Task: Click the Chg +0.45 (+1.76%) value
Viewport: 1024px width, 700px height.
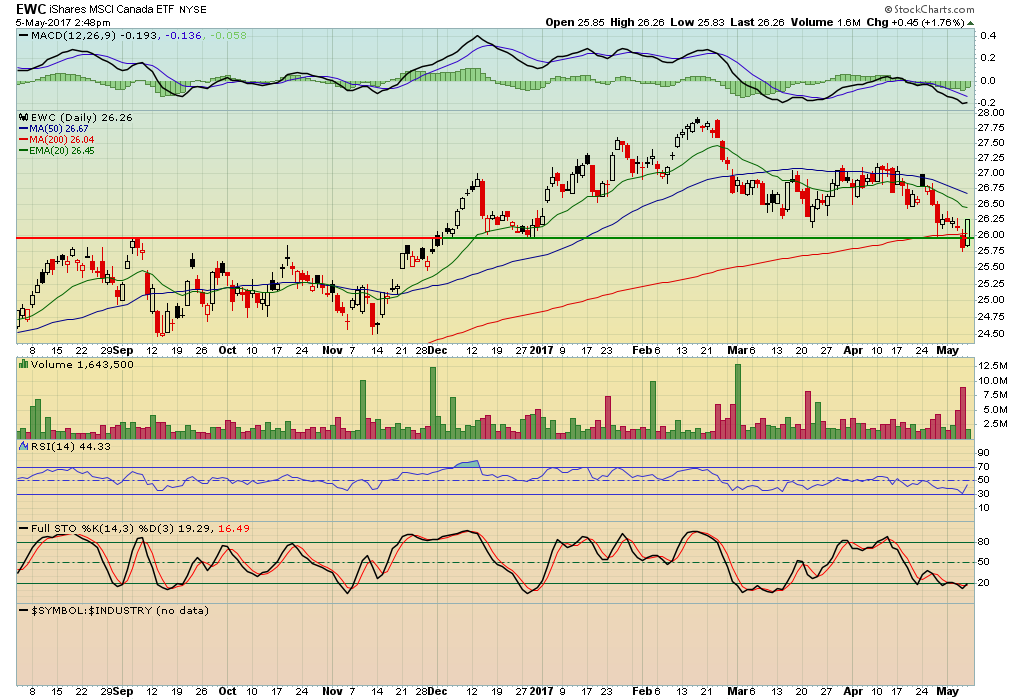Action: click(x=916, y=22)
